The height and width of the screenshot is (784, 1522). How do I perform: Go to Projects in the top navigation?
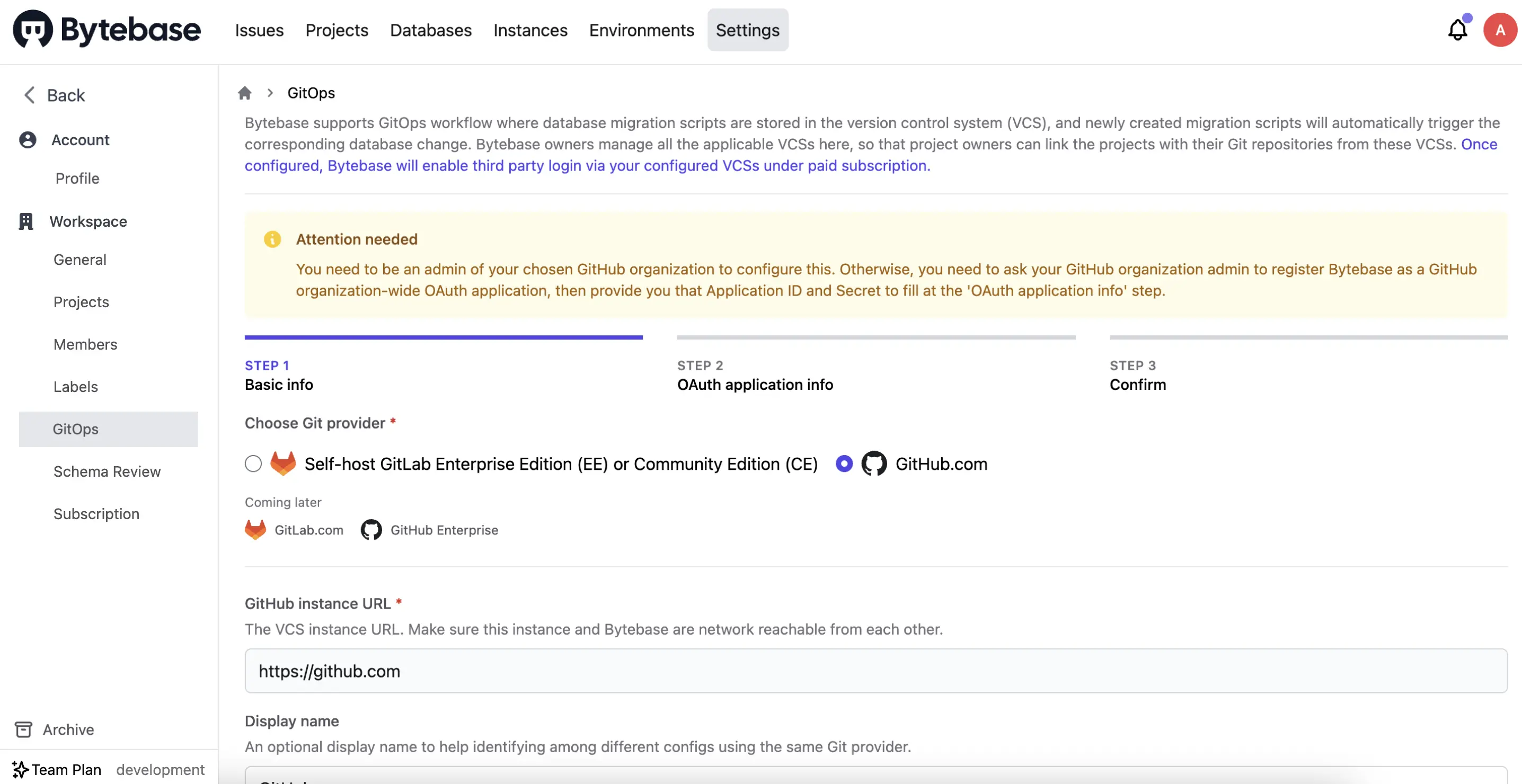[337, 30]
